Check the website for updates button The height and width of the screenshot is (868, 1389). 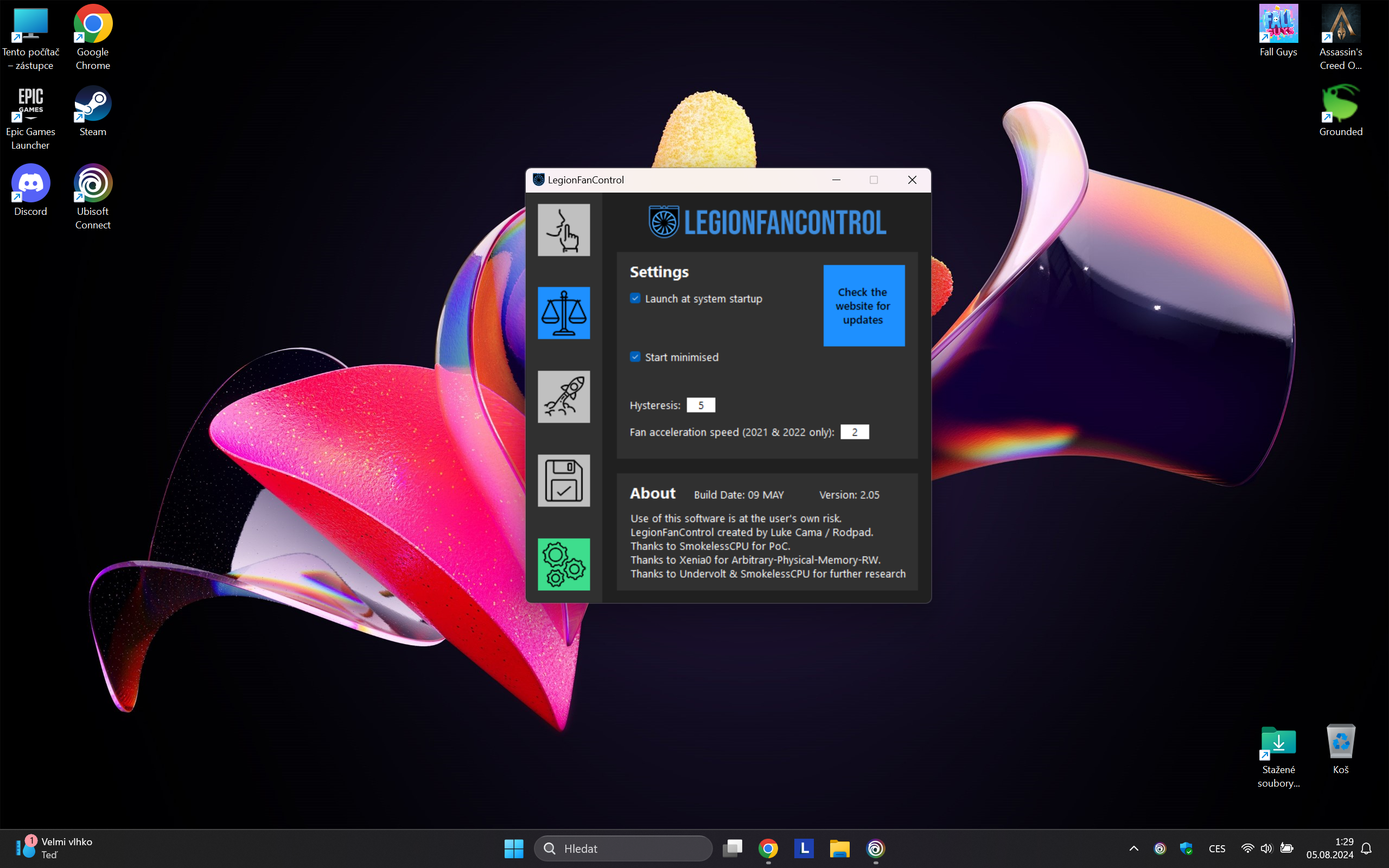[x=864, y=305]
